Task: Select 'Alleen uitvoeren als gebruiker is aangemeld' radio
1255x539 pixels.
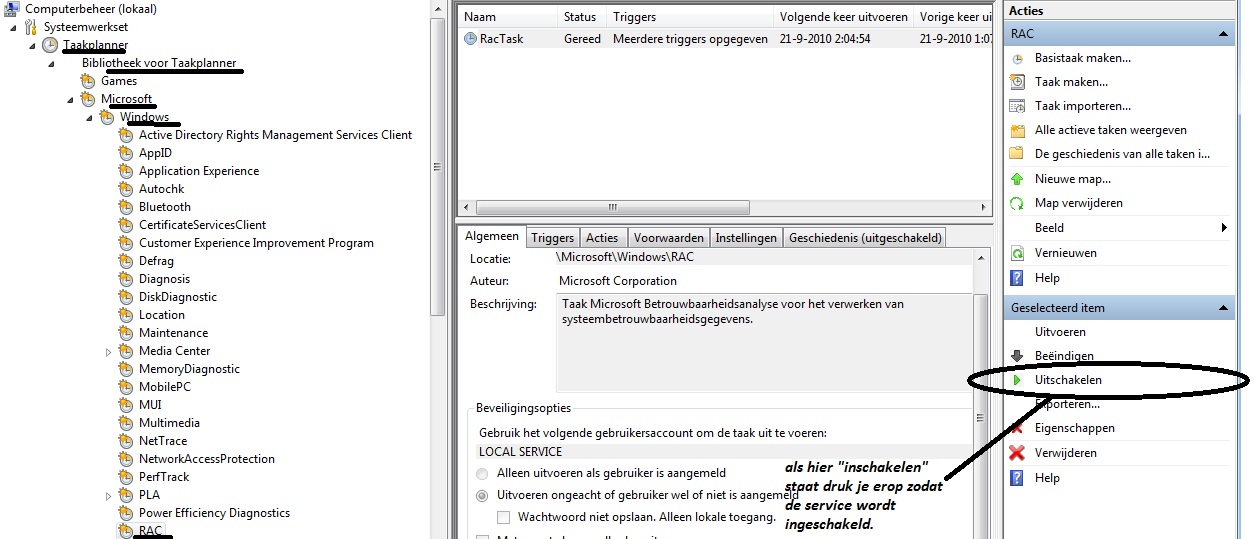Action: tap(484, 473)
